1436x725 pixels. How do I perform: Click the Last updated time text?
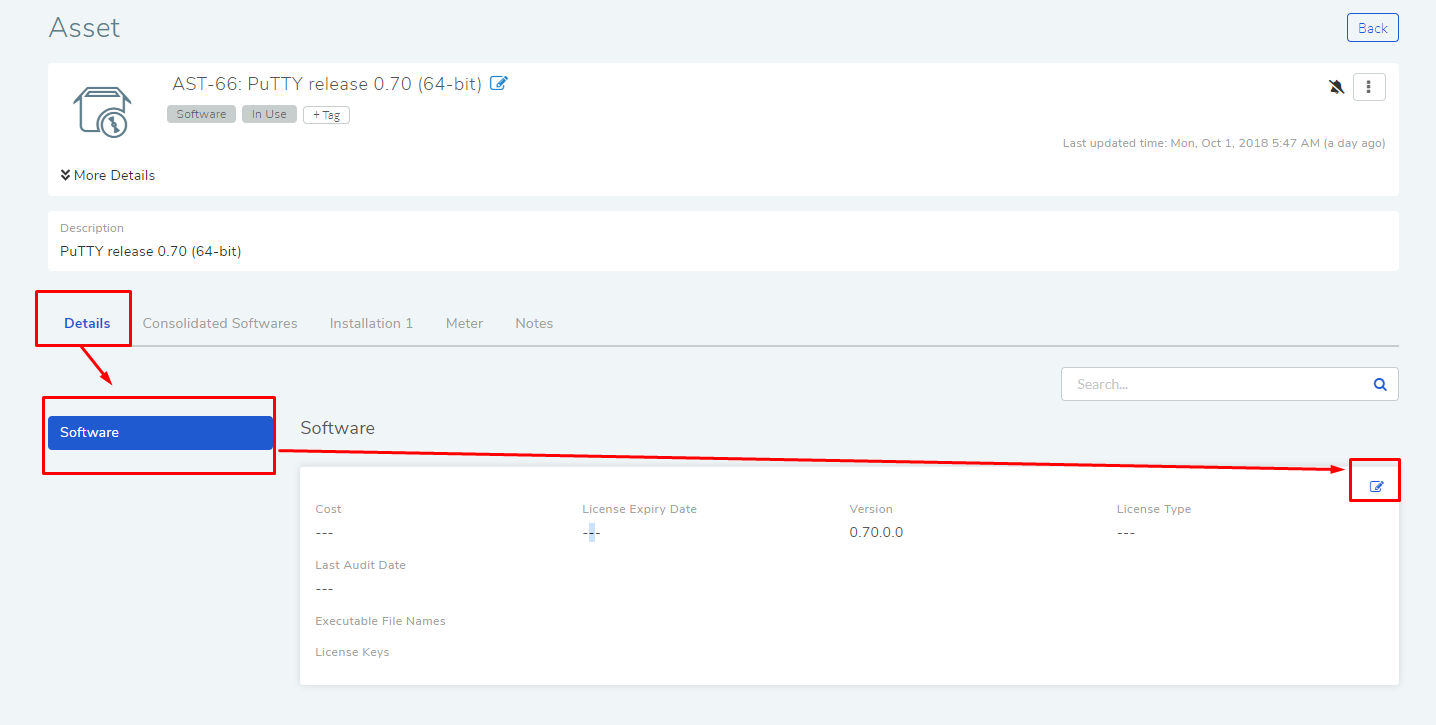coord(1224,143)
